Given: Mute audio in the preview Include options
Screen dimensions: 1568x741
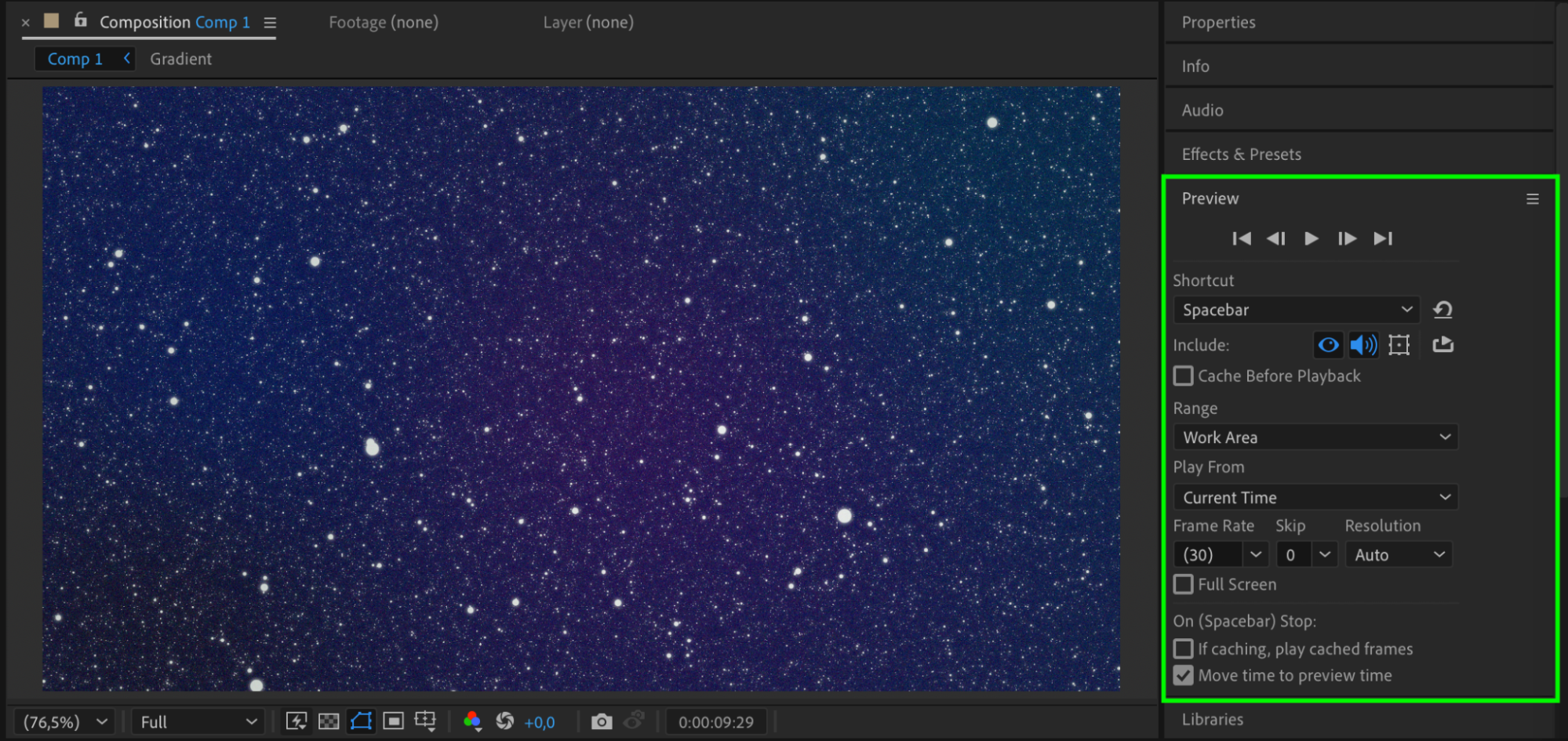Looking at the screenshot, I should pos(1363,345).
